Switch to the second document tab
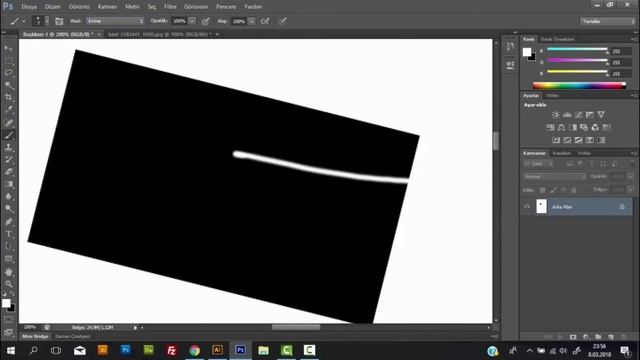The image size is (640, 360). coord(160,34)
